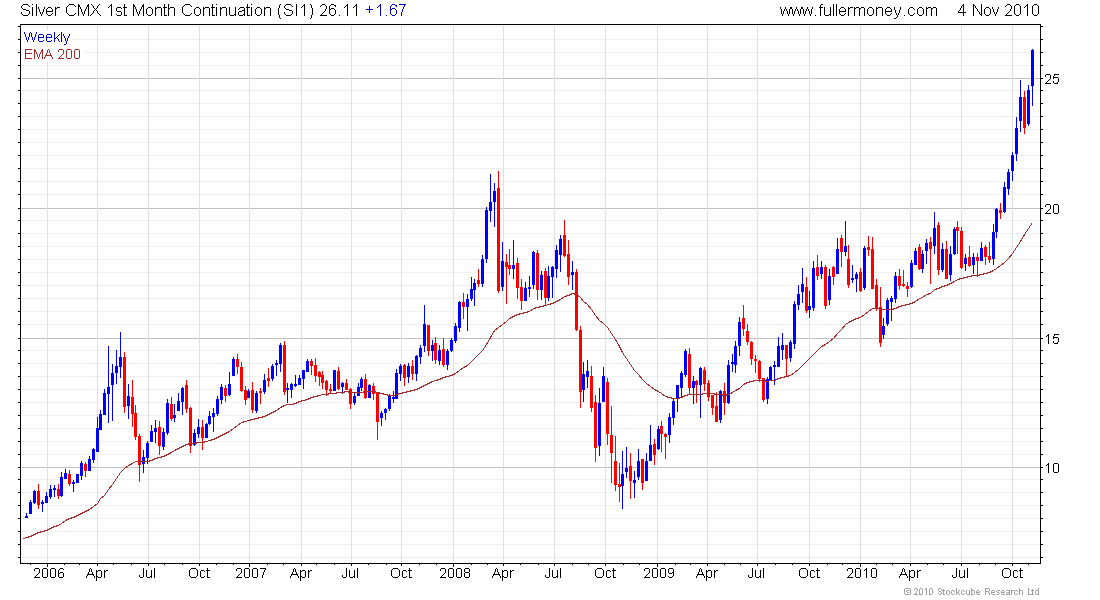Screen dimensions: 1100x600
Task: Click the Apr label of year 2009
Action: coord(706,573)
